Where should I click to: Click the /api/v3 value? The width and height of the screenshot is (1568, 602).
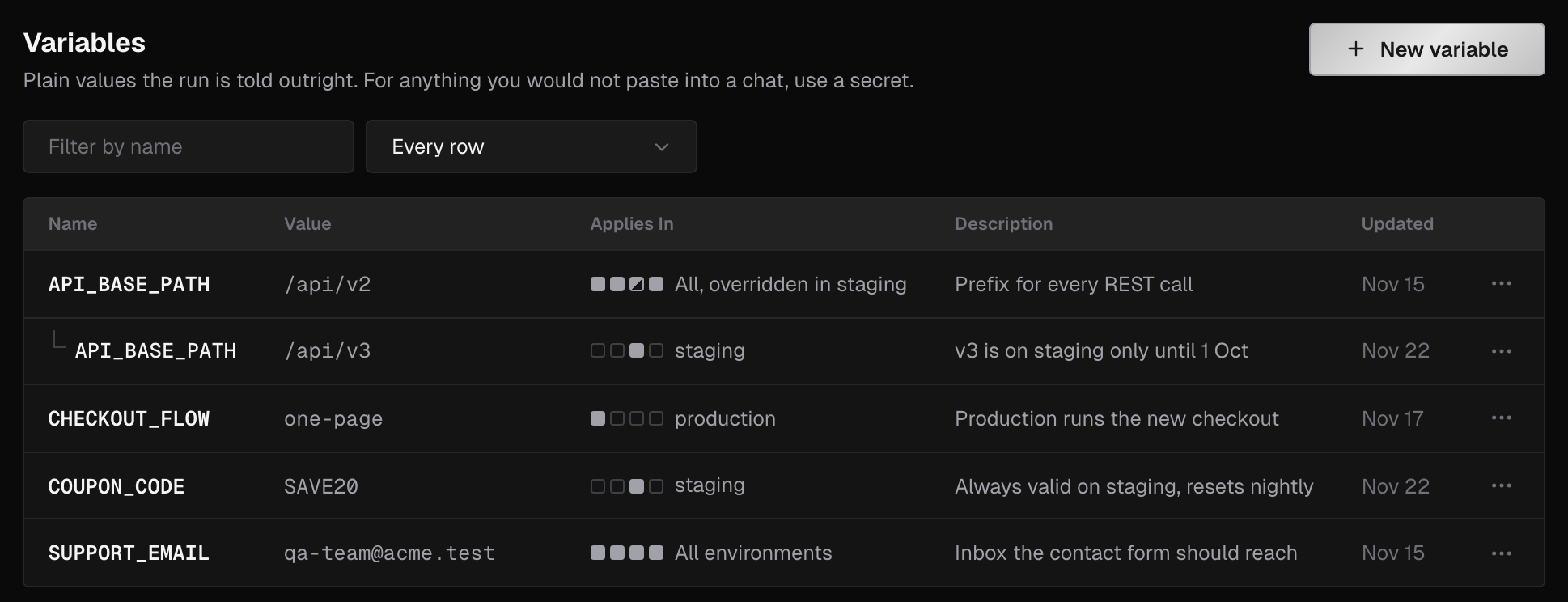tap(328, 351)
